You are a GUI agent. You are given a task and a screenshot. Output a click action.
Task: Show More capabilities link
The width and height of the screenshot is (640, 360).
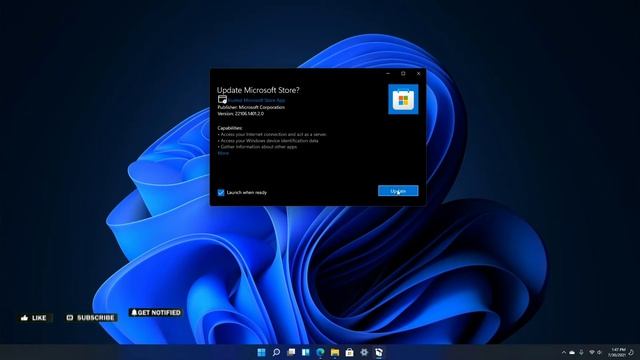pyautogui.click(x=223, y=153)
